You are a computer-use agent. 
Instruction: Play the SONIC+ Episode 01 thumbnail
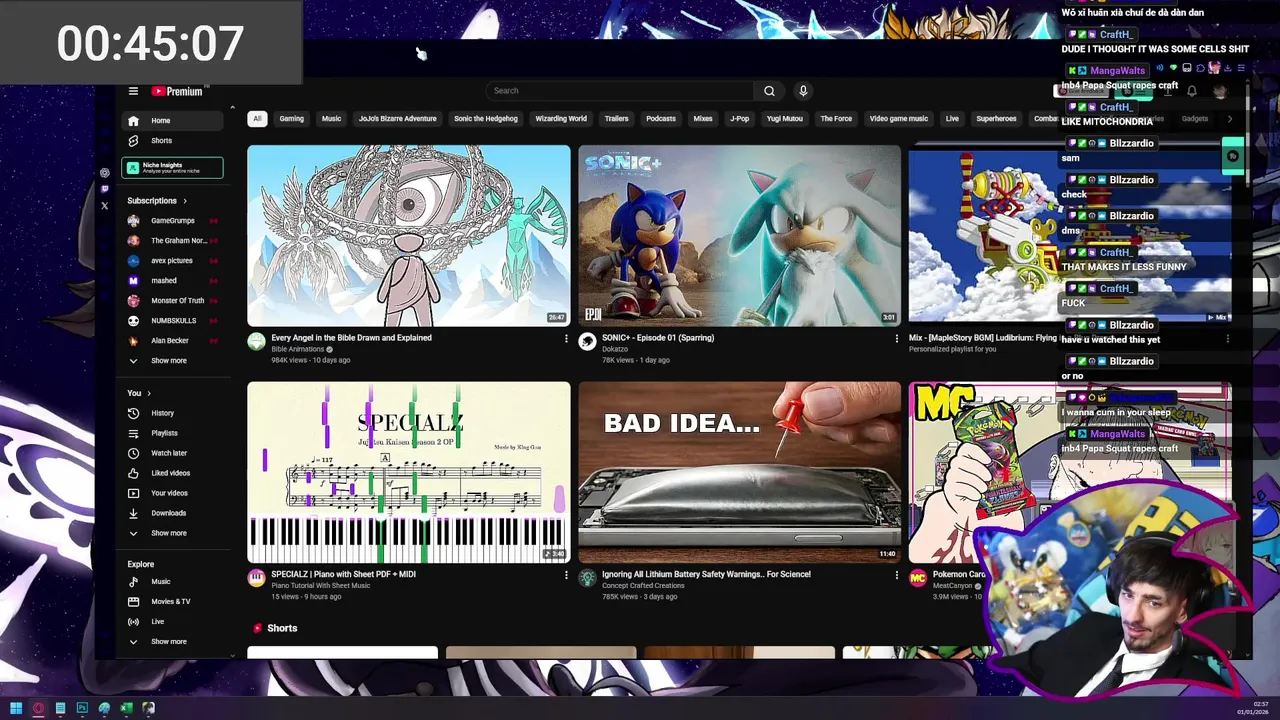click(739, 236)
